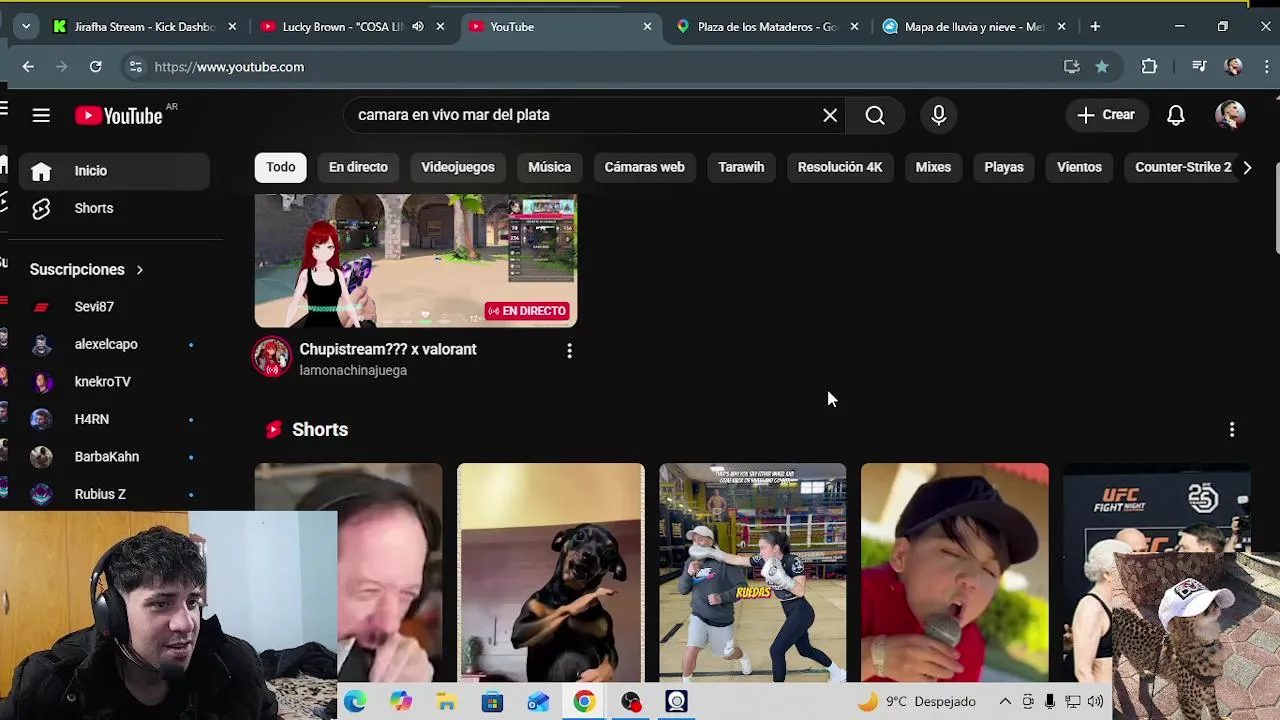
Task: Open Chrome profile avatar
Action: (x=1234, y=67)
